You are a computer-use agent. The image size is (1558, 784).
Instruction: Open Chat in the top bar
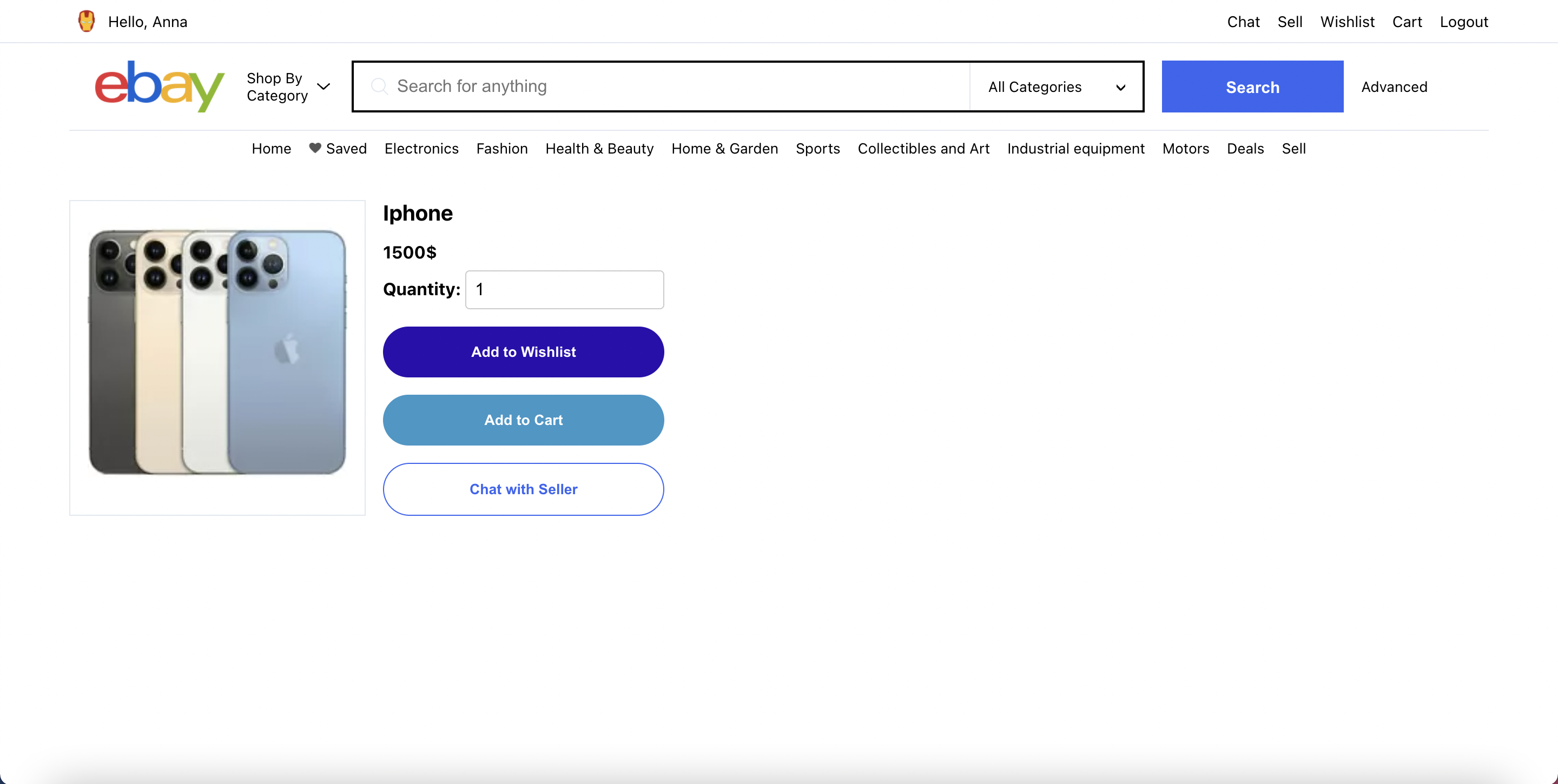click(x=1243, y=22)
